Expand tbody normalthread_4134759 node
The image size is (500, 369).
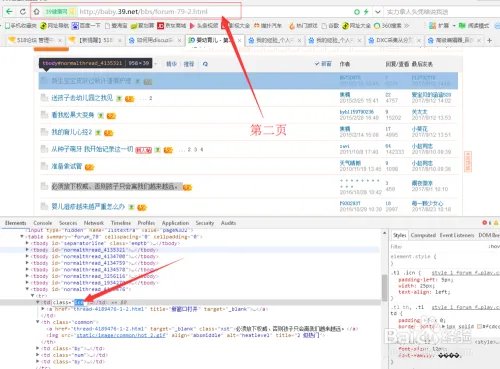tap(27, 263)
